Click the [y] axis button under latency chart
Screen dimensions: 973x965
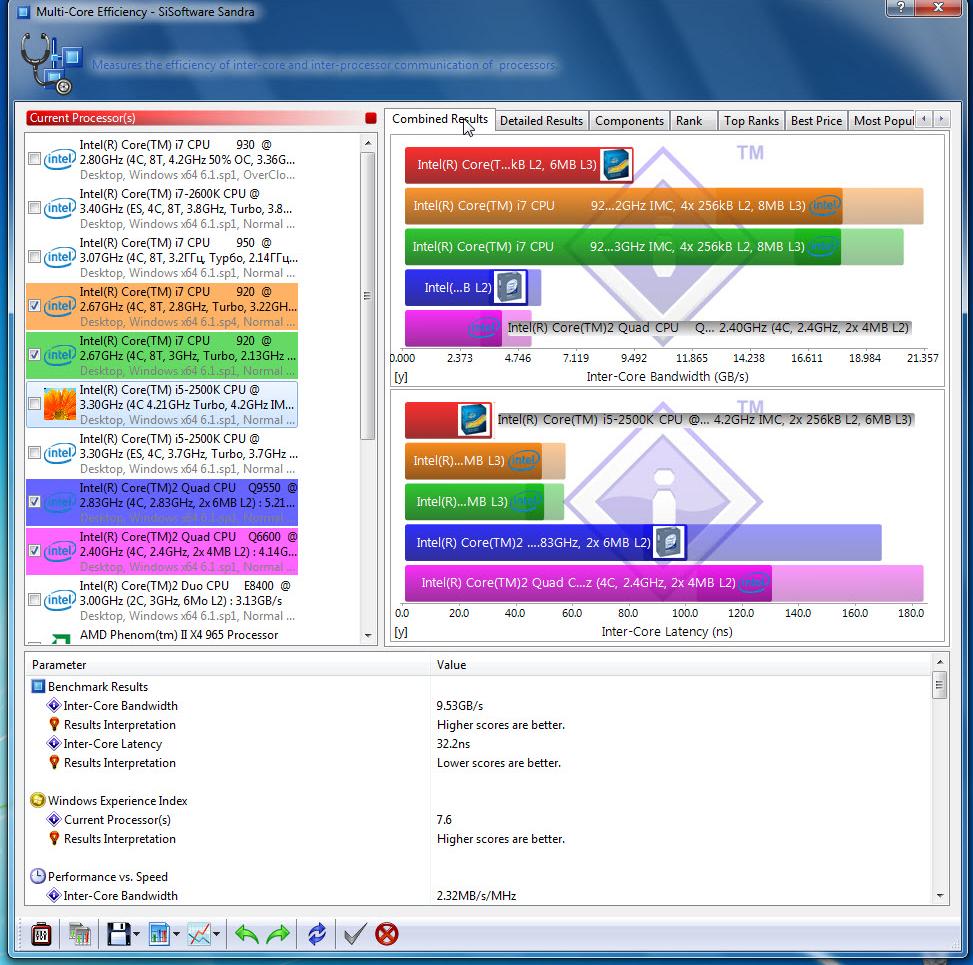(x=401, y=632)
